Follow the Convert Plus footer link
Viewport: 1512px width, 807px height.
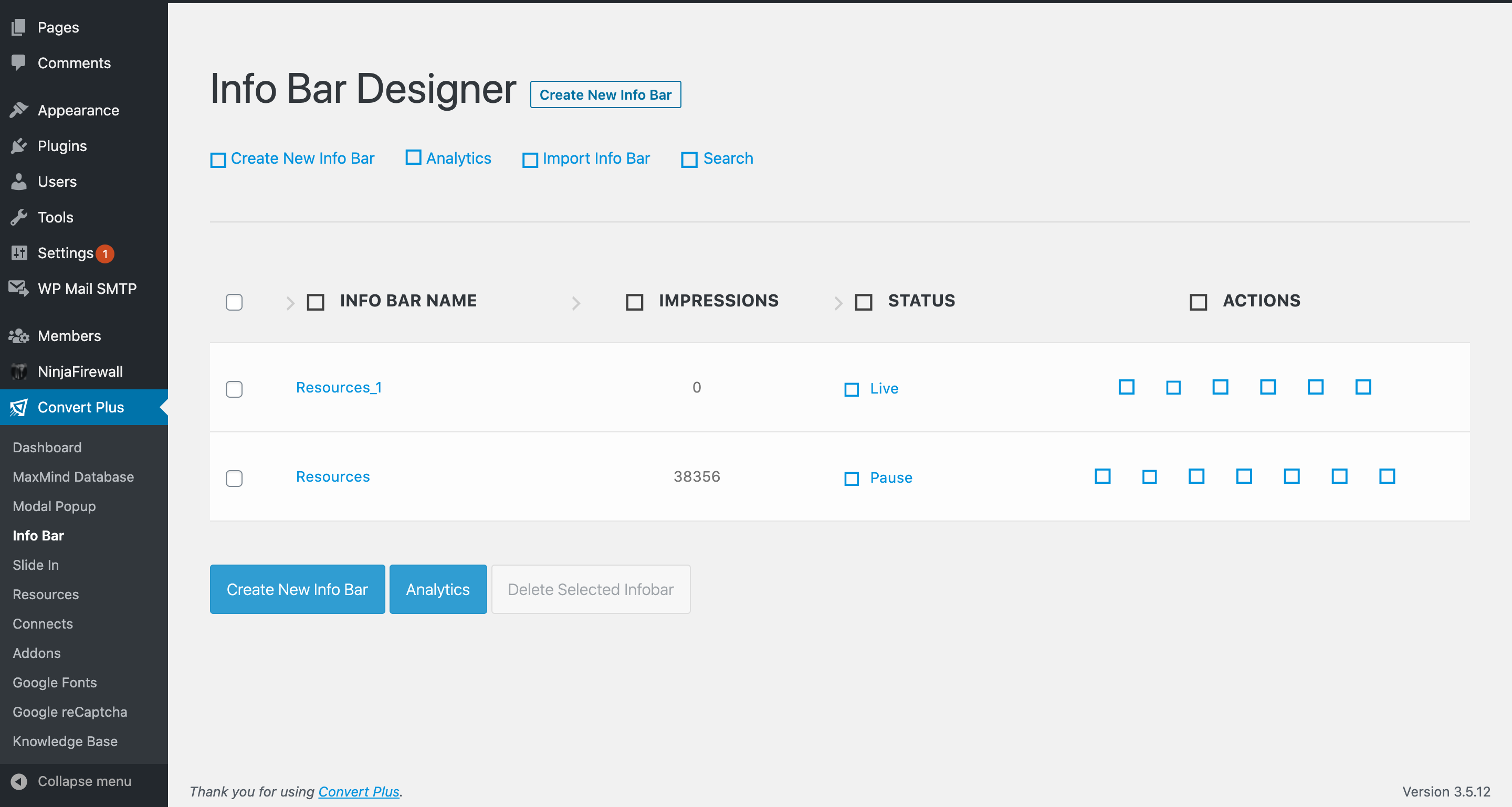[x=359, y=792]
